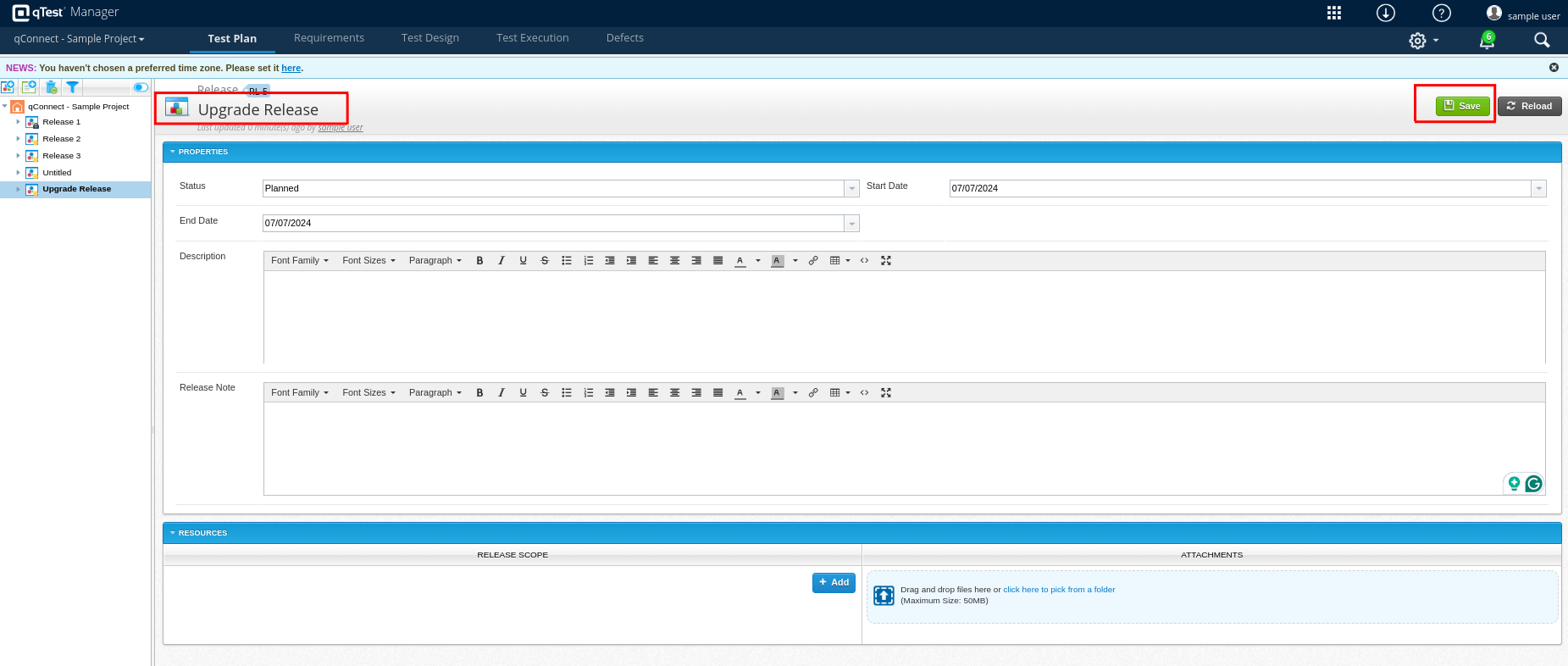Open the nine-dot apps grid
The image size is (1568, 666).
point(1334,13)
